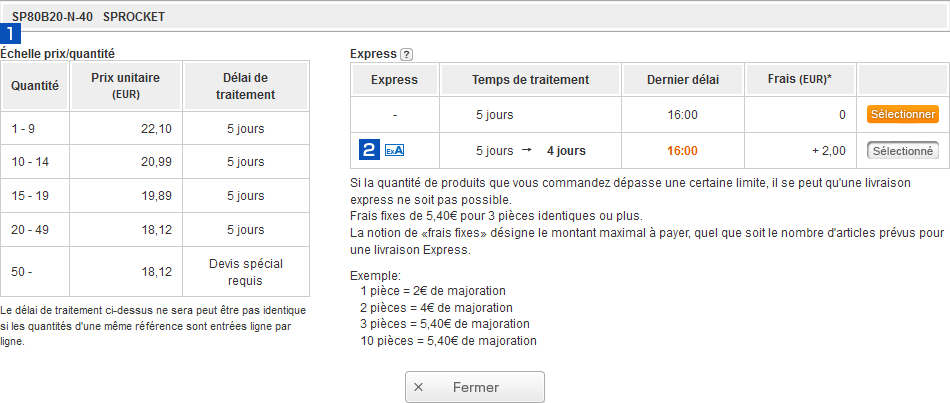Close the dialog with Fermer

(x=475, y=387)
